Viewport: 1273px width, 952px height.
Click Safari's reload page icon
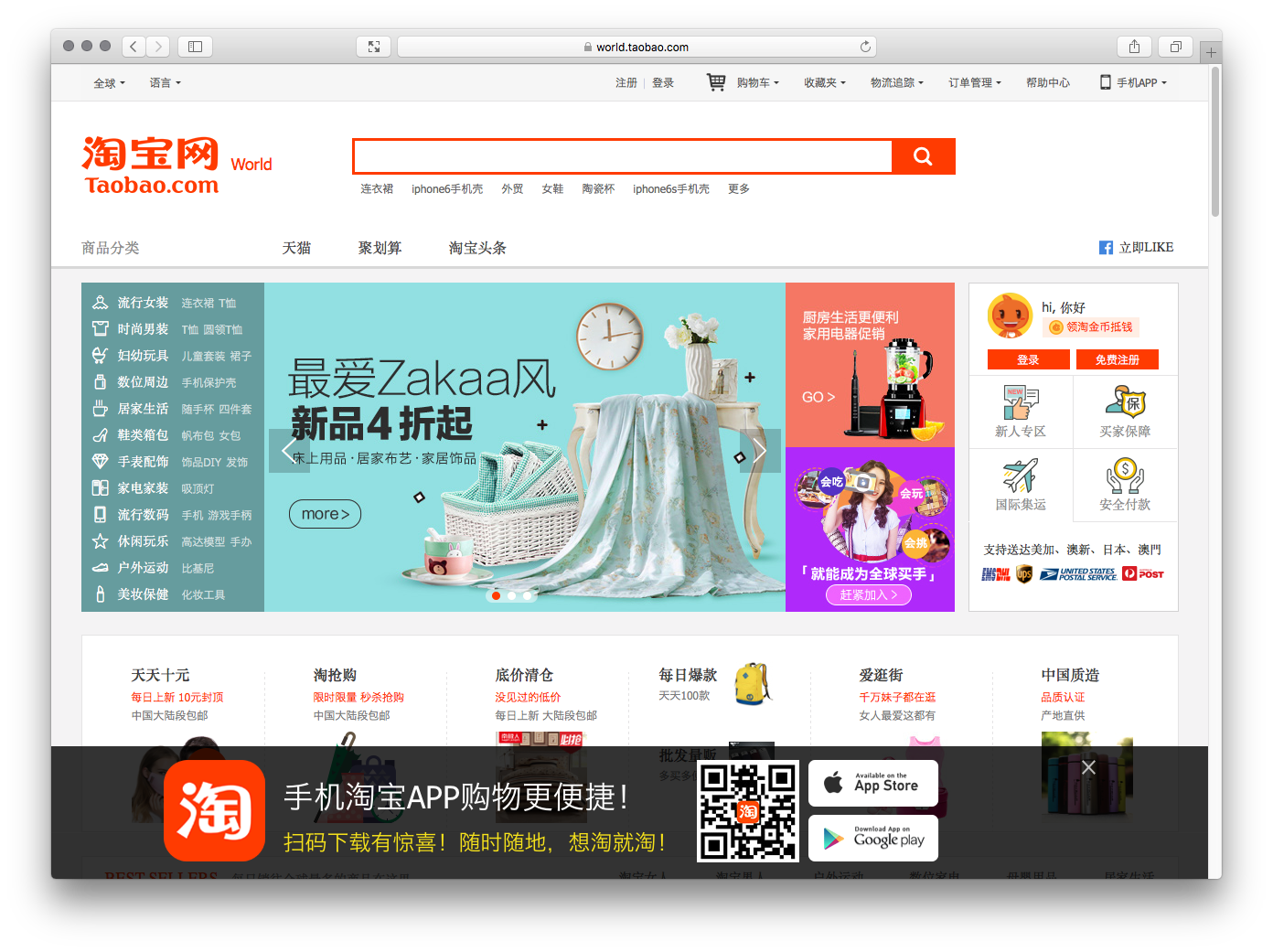coord(865,47)
